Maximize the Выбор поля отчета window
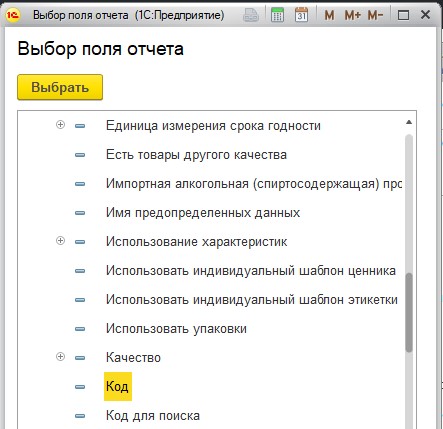443x429 pixels. 404,15
